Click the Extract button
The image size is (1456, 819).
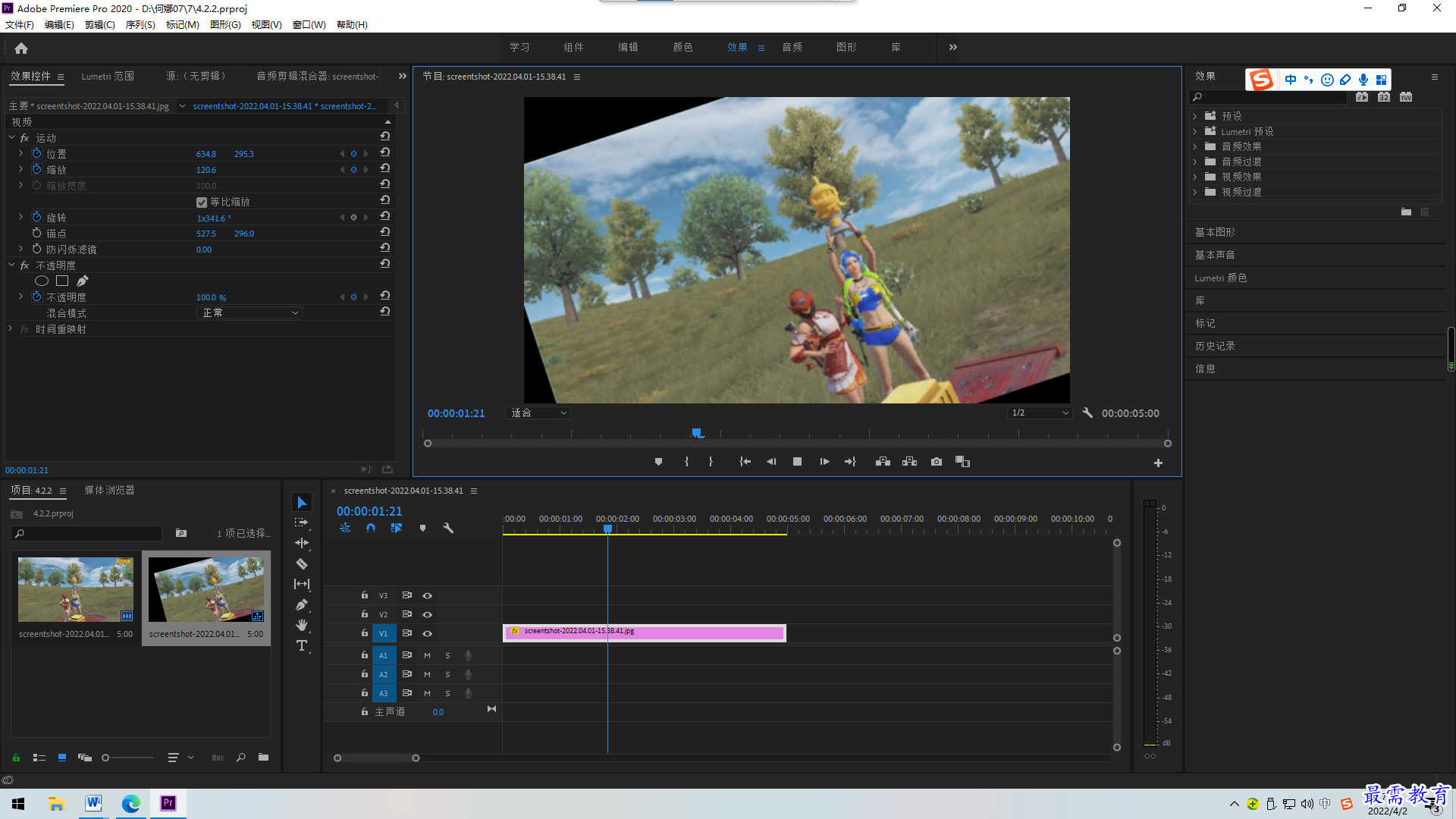[x=909, y=462]
